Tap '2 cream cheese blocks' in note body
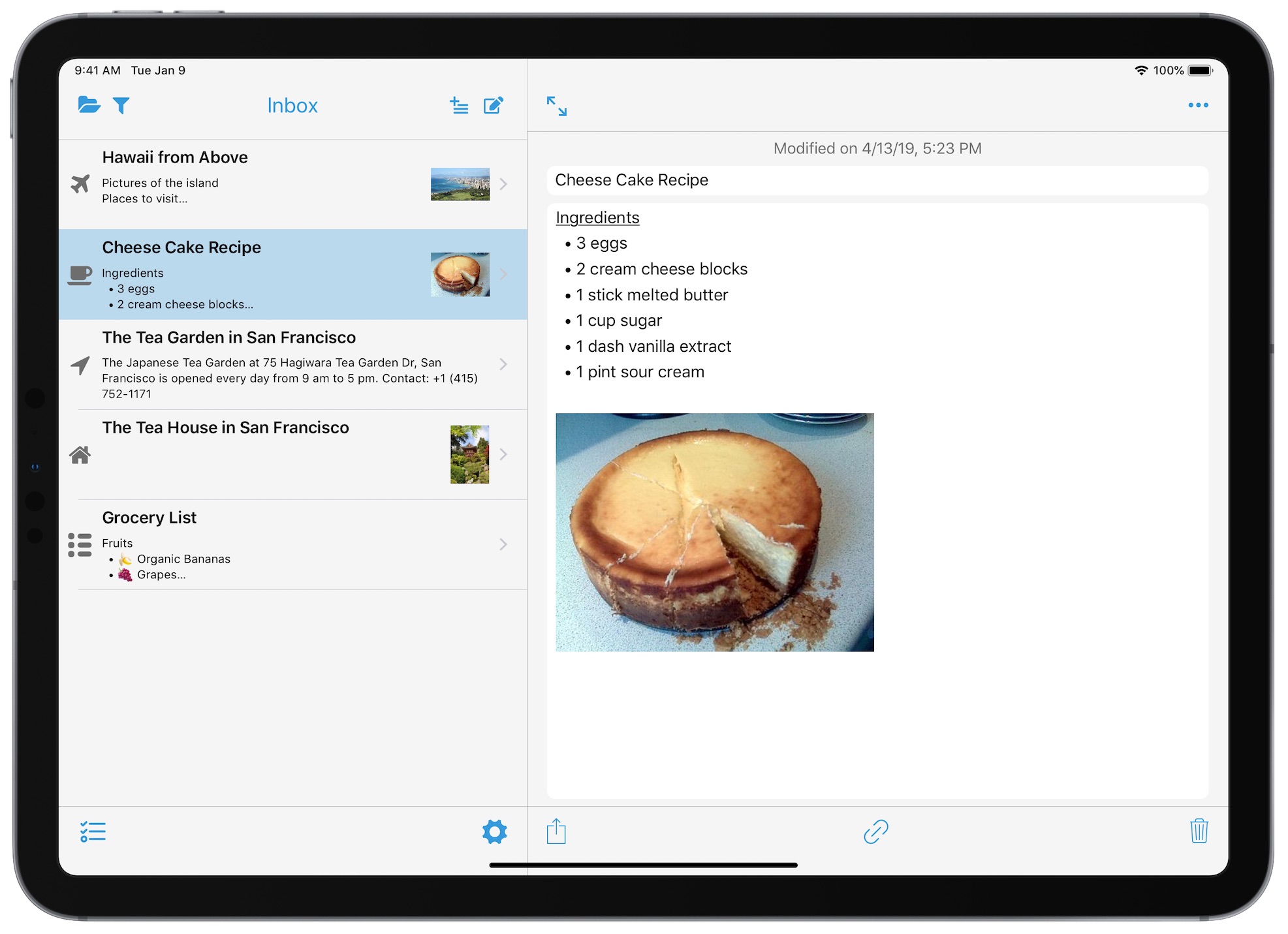 (x=661, y=270)
